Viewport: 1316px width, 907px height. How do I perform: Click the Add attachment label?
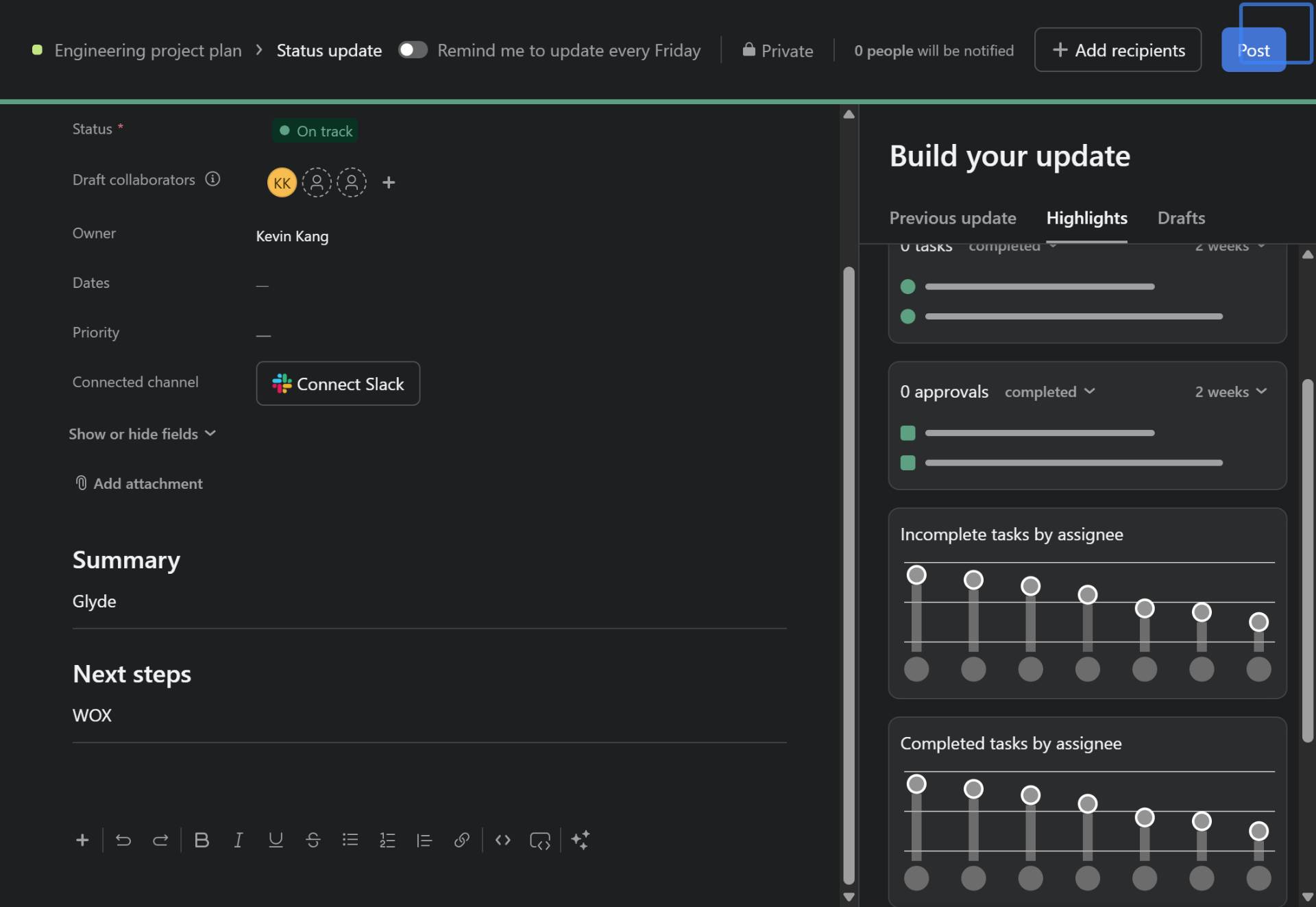tap(148, 483)
